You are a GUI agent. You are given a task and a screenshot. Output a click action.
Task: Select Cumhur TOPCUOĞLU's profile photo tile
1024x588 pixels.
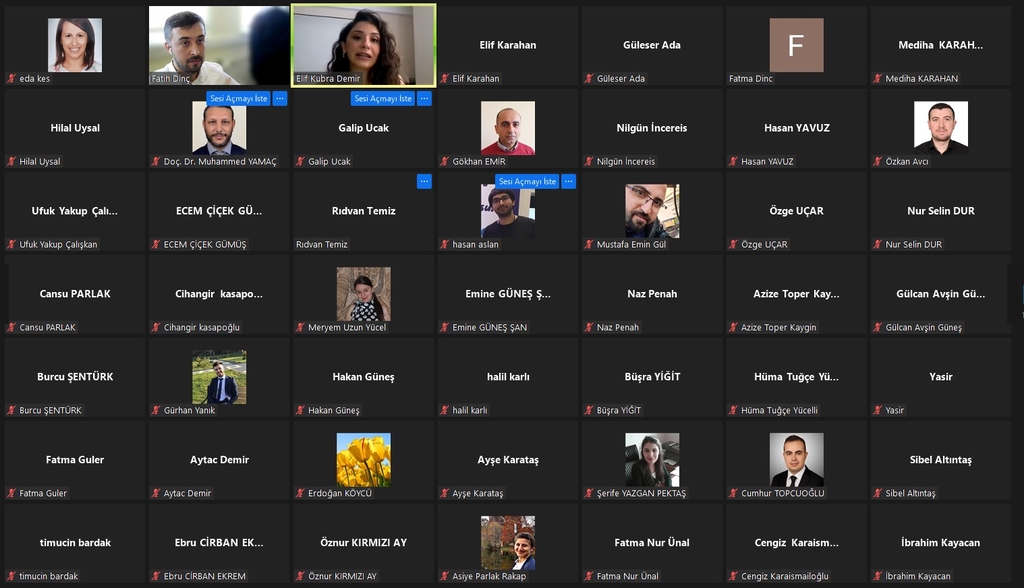coord(796,460)
